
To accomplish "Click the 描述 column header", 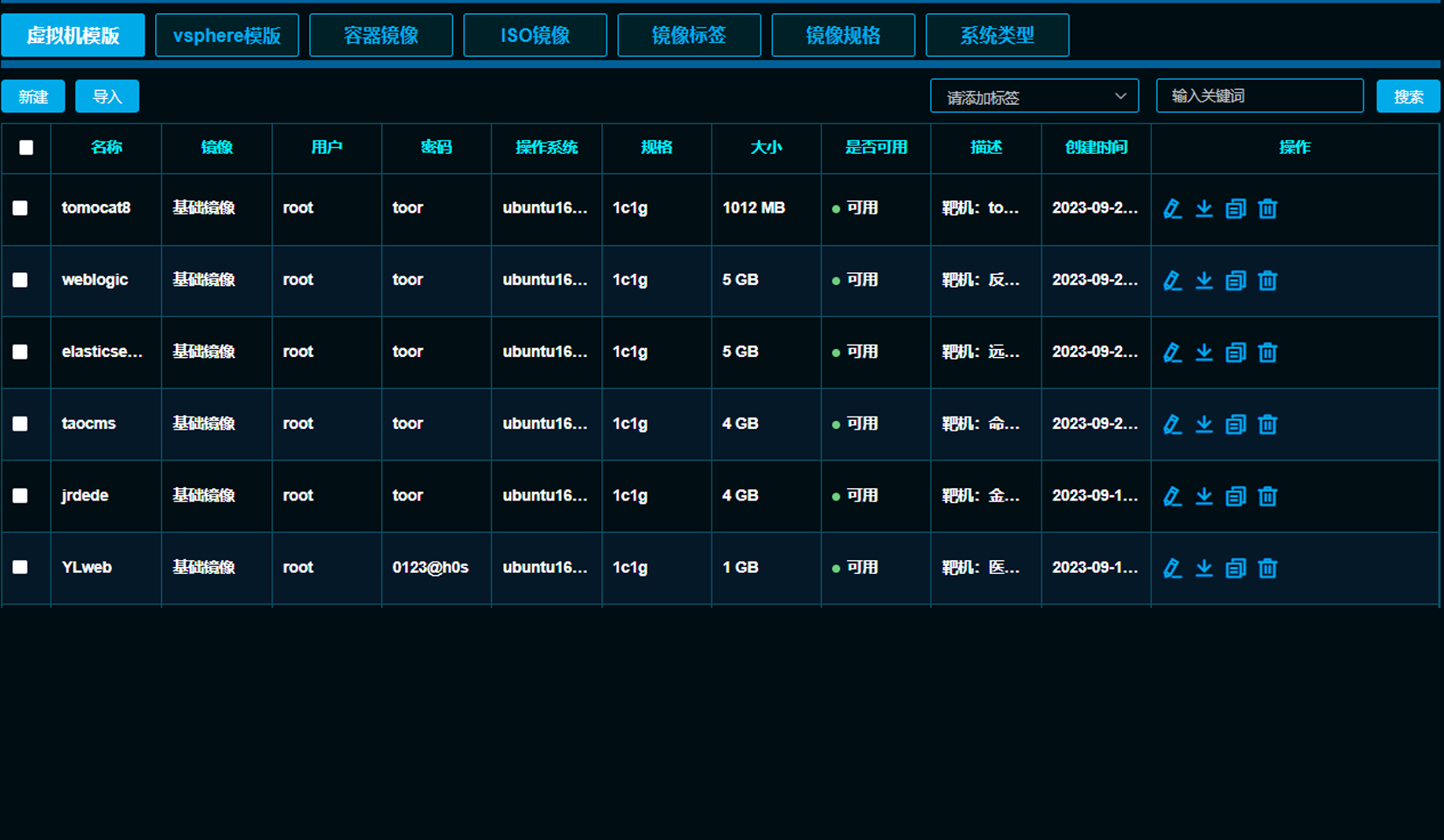I will click(x=986, y=147).
